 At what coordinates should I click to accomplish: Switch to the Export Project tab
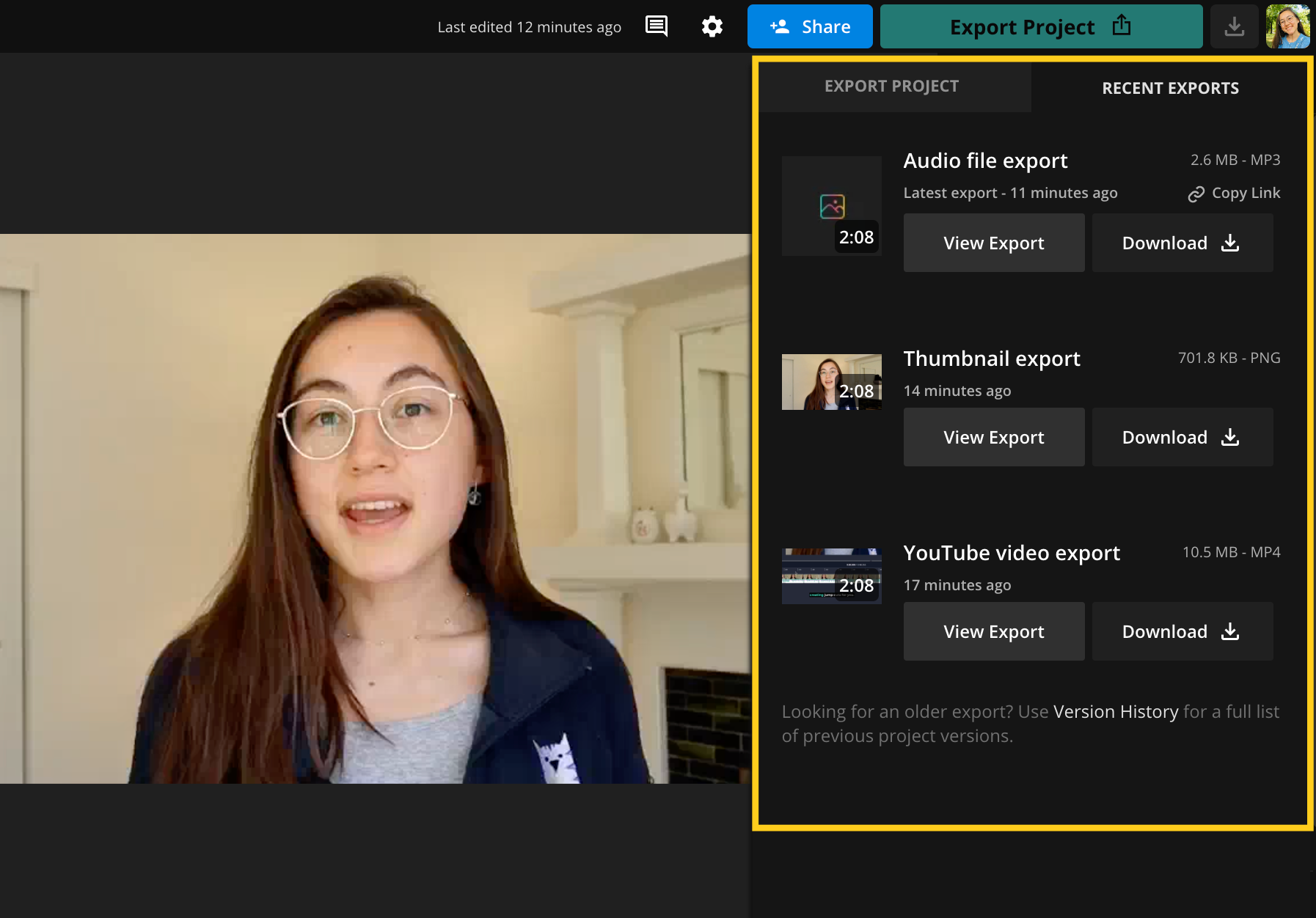(891, 87)
